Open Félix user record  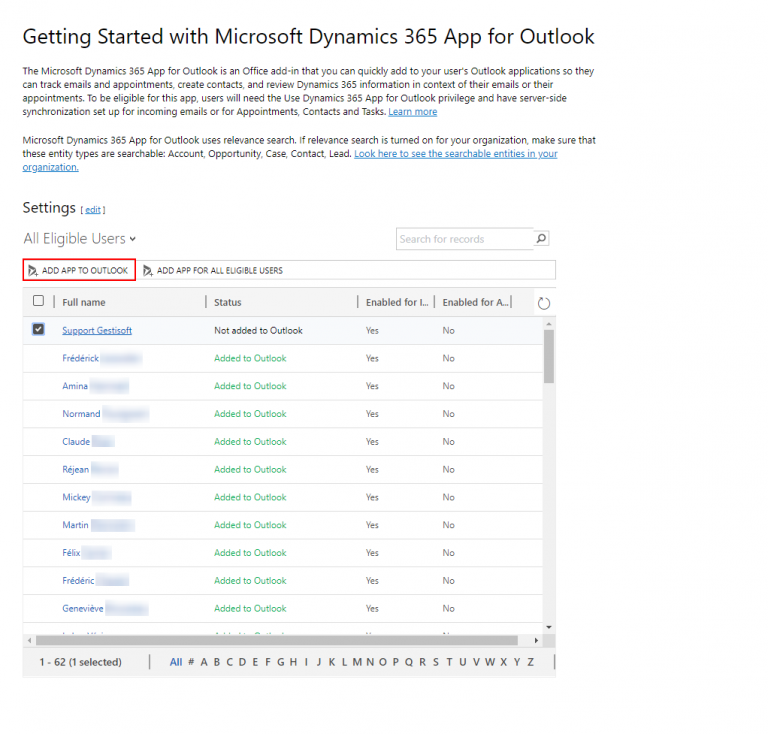coord(71,553)
